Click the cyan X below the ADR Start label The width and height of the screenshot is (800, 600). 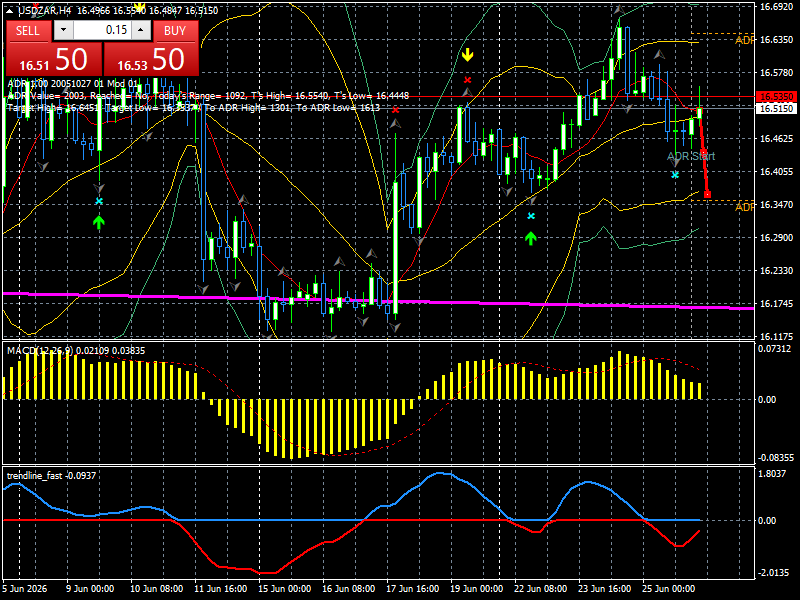(675, 175)
